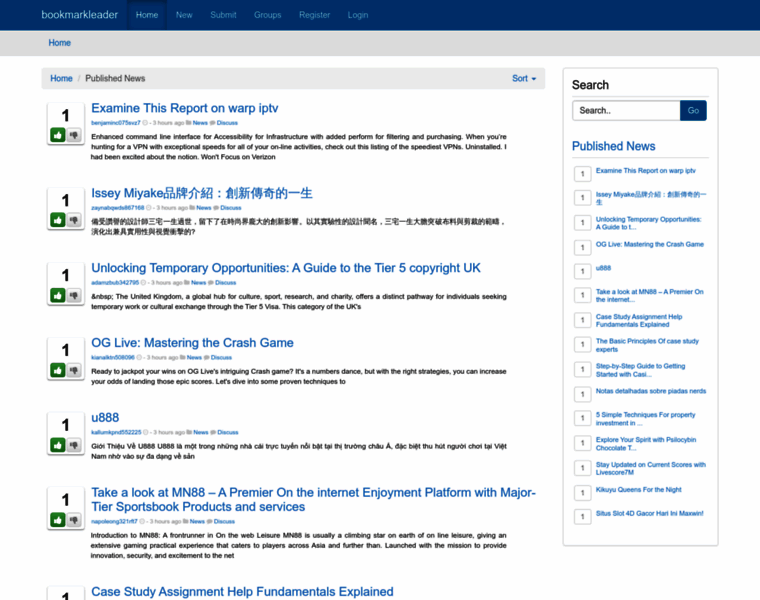Upvote the Tier 5 copyright UK post
The height and width of the screenshot is (600, 760).
click(58, 295)
